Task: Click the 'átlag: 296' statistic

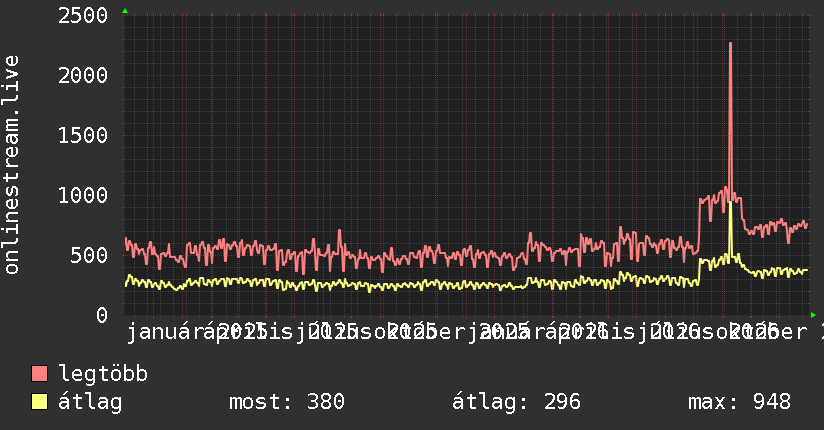Action: click(516, 402)
